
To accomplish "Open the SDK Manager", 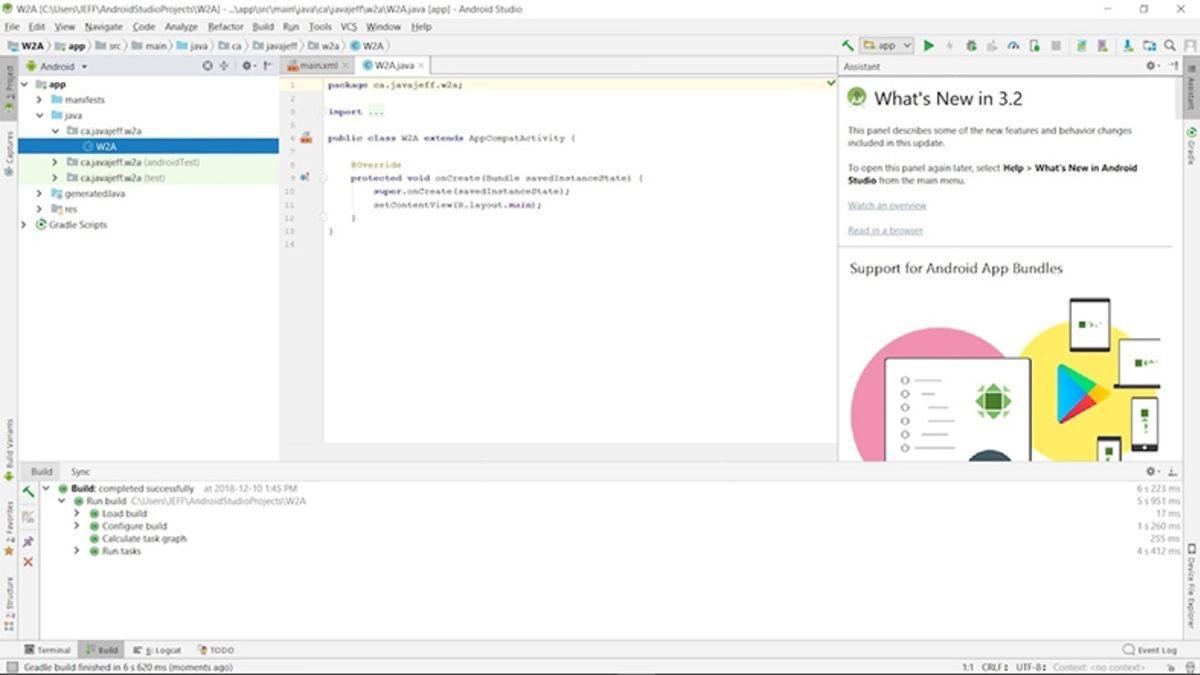I will (1128, 45).
